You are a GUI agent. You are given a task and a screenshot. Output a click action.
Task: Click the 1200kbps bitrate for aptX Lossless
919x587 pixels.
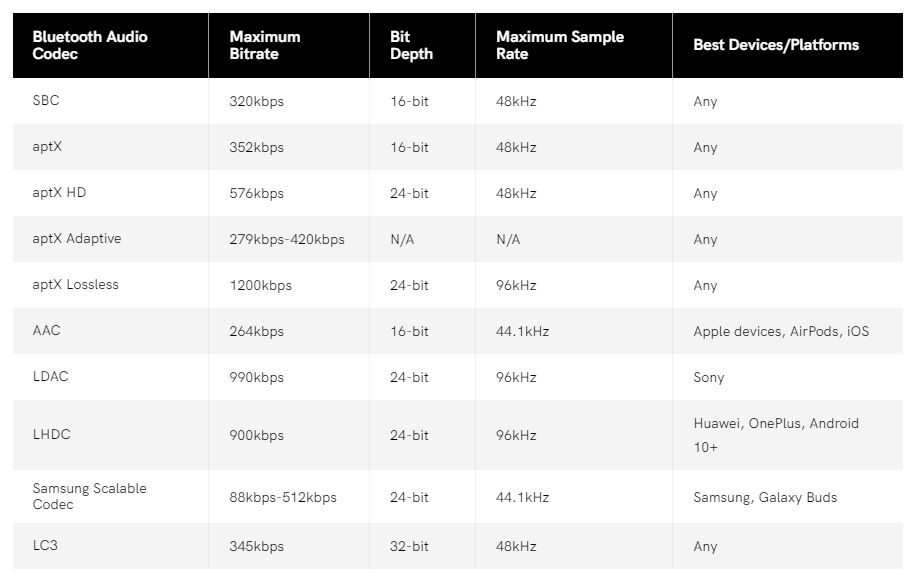point(260,285)
